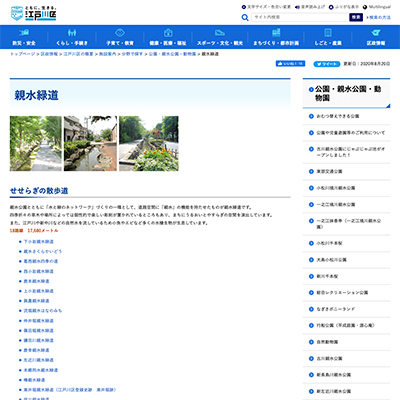
Task: Open the 防災・安全 disaster safety icon
Action: (x=24, y=33)
